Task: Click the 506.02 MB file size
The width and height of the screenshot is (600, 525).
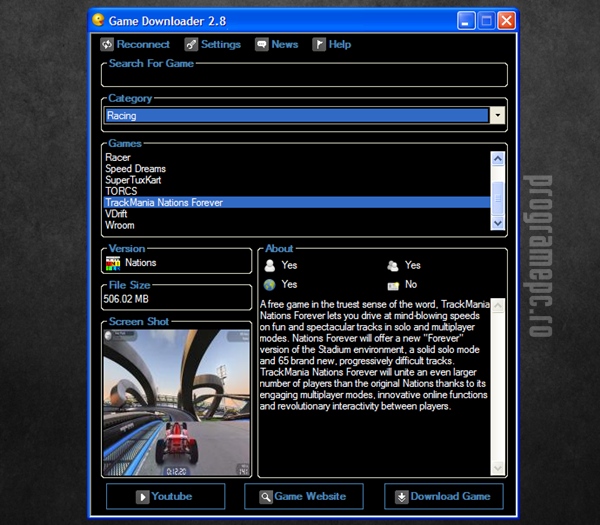Action: (126, 299)
